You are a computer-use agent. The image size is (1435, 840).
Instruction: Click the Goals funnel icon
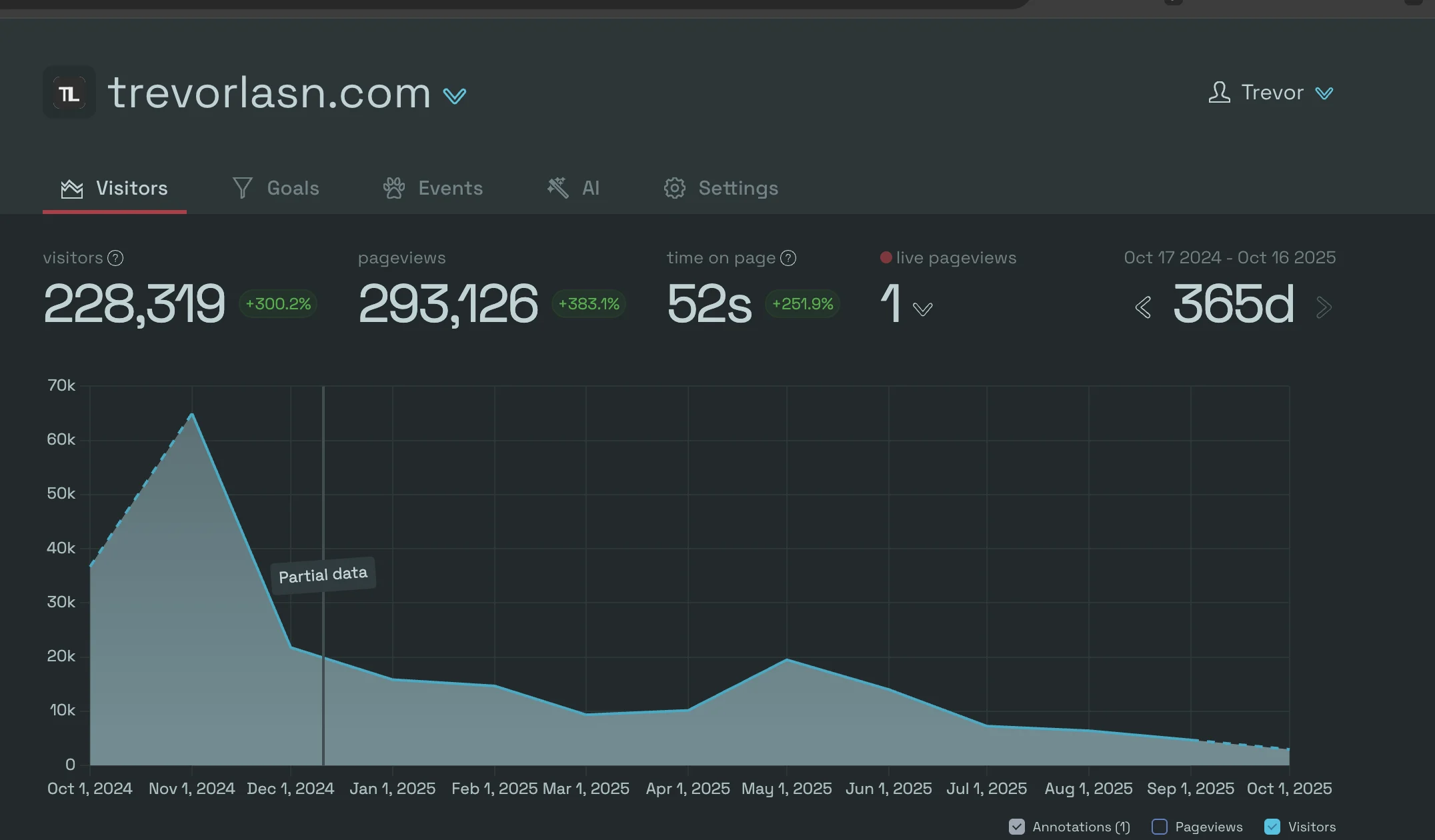point(242,188)
